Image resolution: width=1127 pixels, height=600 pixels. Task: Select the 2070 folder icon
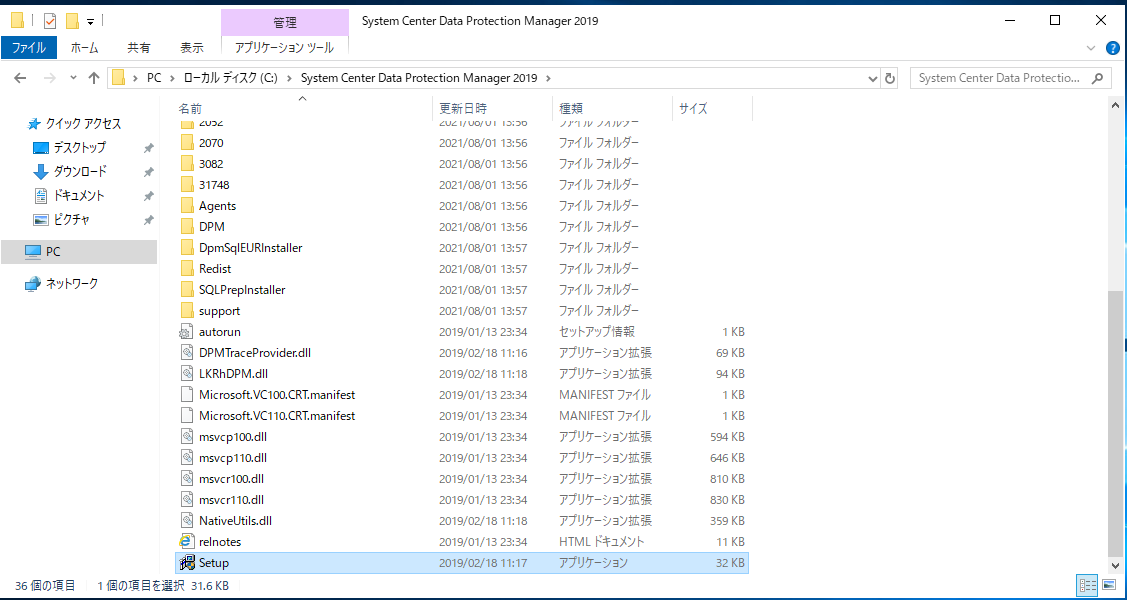coord(187,143)
